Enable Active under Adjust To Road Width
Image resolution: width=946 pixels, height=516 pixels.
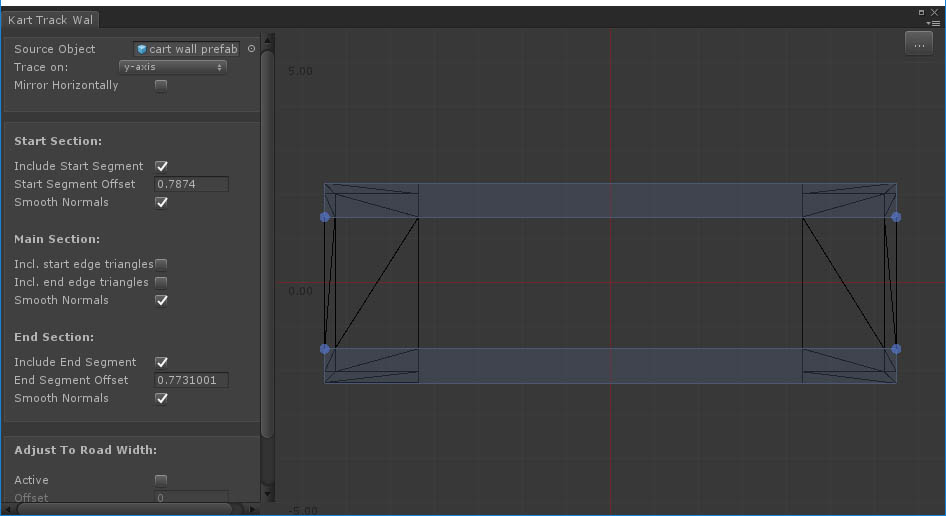pos(160,480)
